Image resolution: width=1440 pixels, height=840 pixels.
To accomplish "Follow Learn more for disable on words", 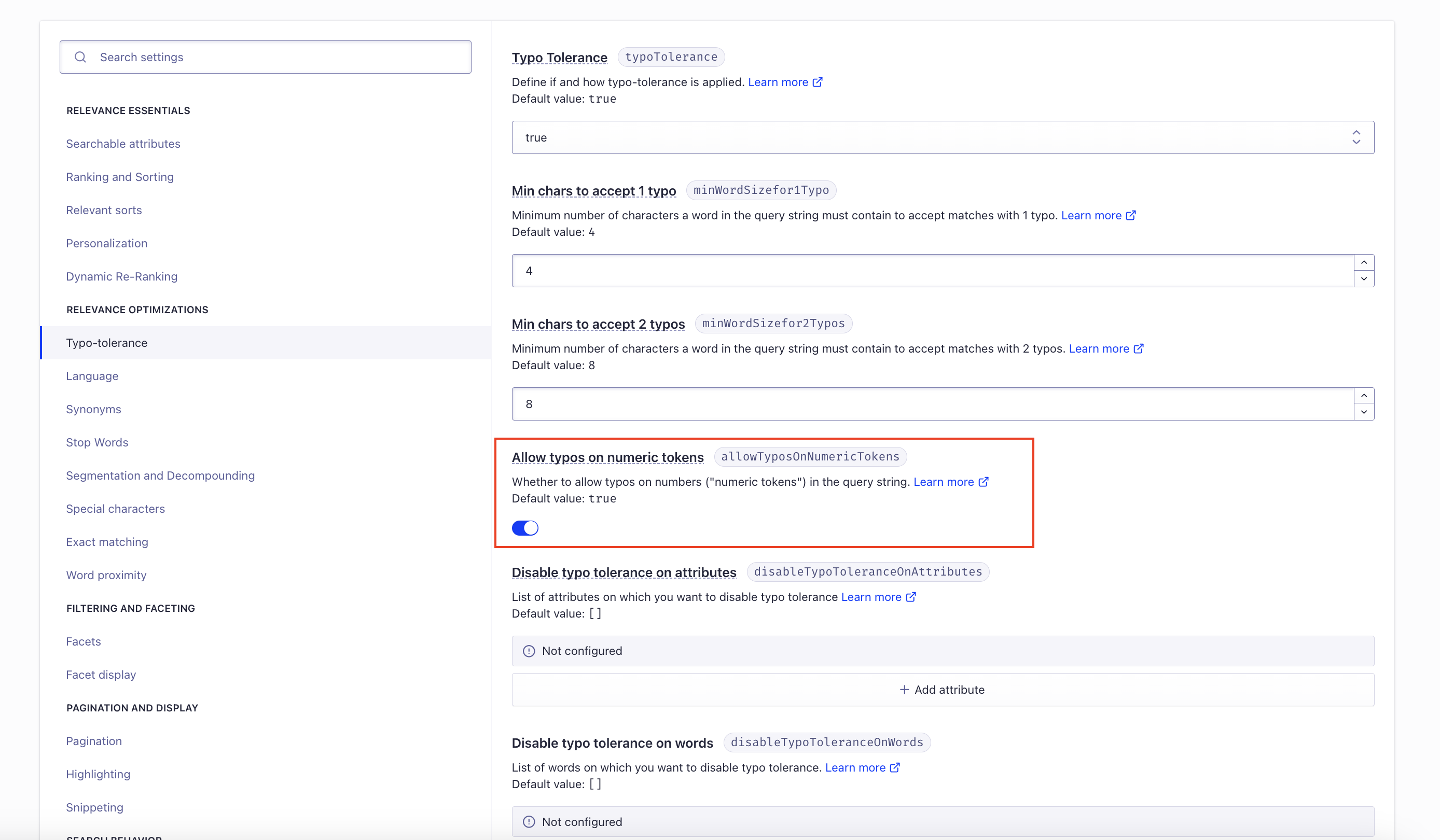I will 855,767.
